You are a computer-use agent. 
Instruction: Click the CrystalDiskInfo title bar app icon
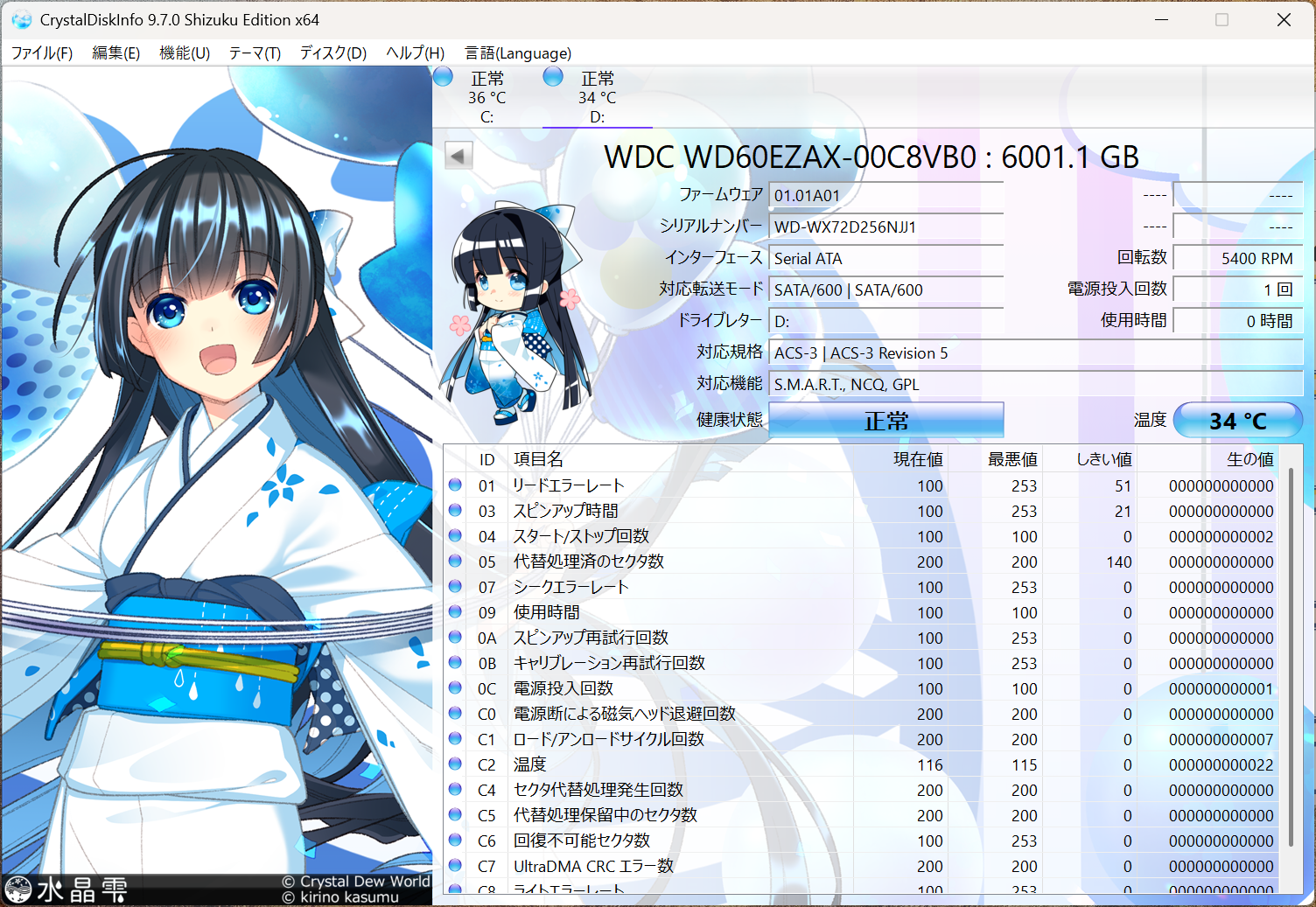click(22, 19)
